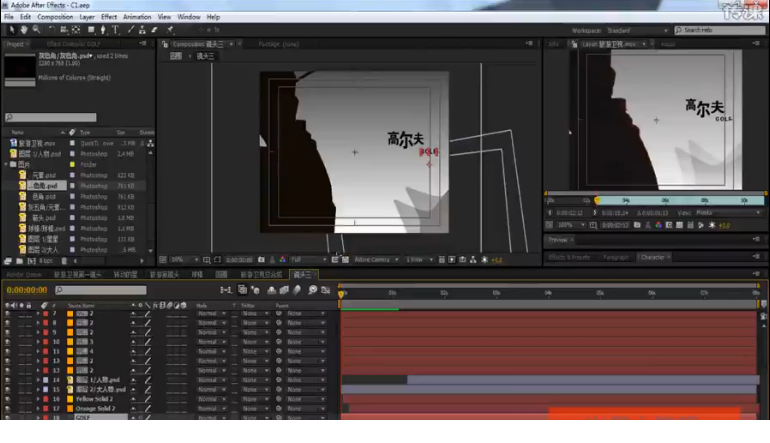The height and width of the screenshot is (443, 770).
Task: Select the Rectangle shape tool
Action: click(91, 30)
